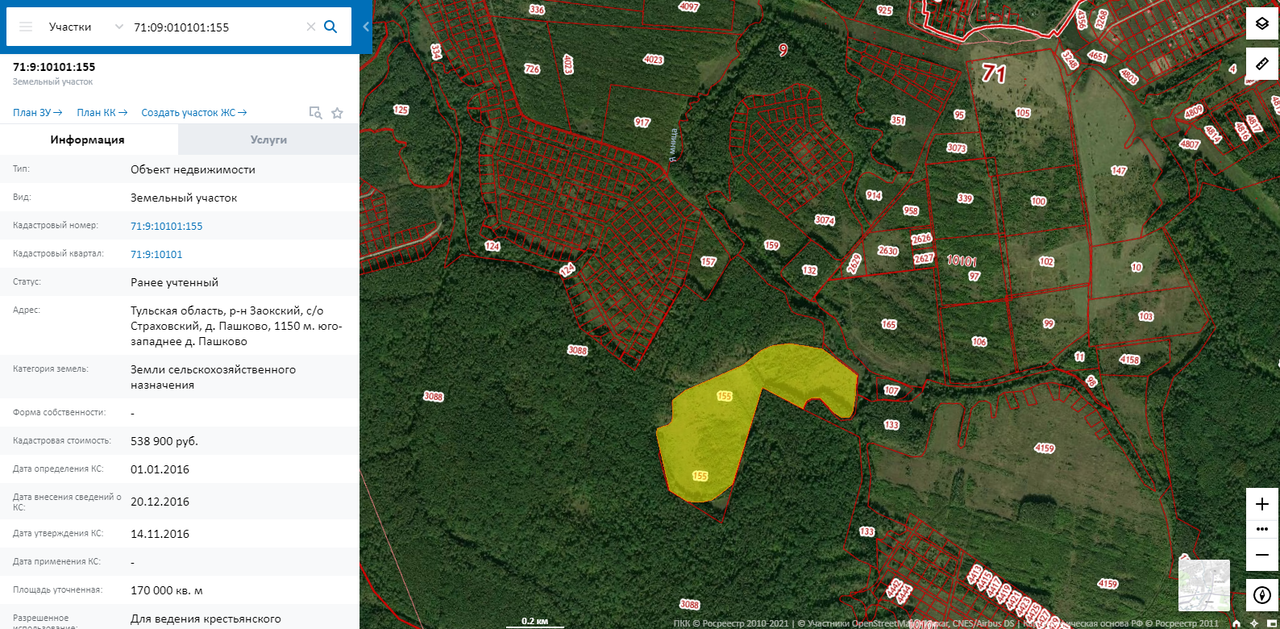Image resolution: width=1280 pixels, height=629 pixels.
Task: Clear the search query with the X
Action: tap(311, 27)
